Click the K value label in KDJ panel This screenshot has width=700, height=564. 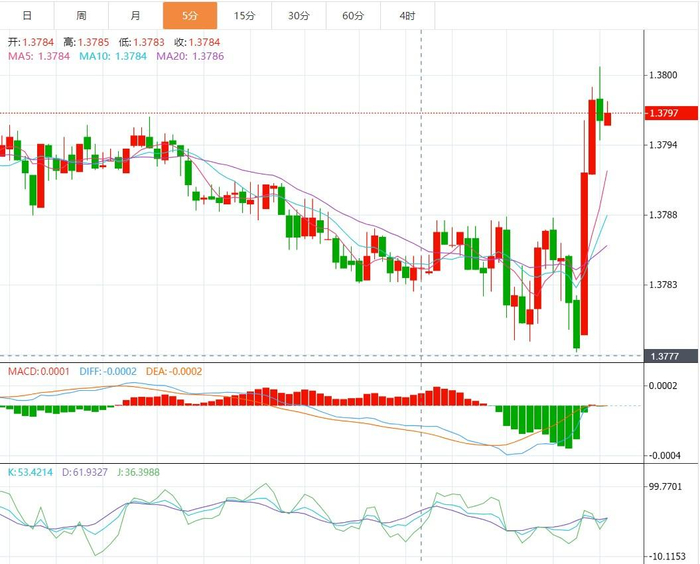pyautogui.click(x=30, y=472)
